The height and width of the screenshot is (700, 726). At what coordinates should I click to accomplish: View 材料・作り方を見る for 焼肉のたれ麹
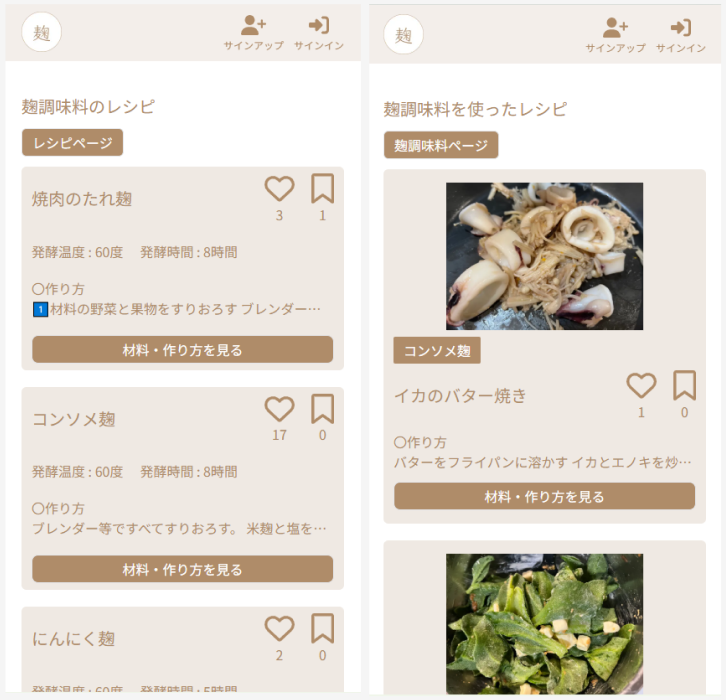(x=182, y=350)
